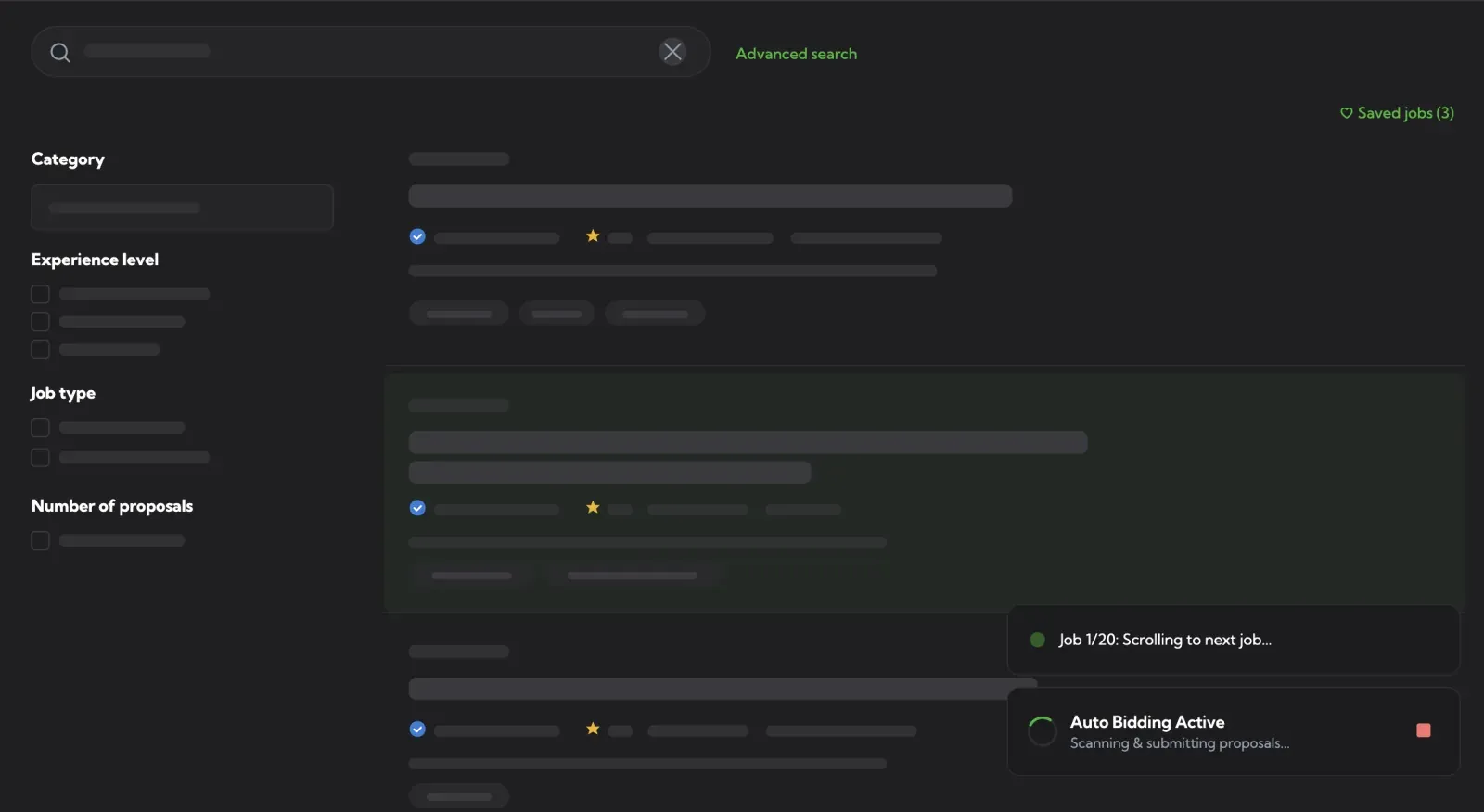Click the magnifying glass search icon
The height and width of the screenshot is (812, 1484).
(60, 53)
